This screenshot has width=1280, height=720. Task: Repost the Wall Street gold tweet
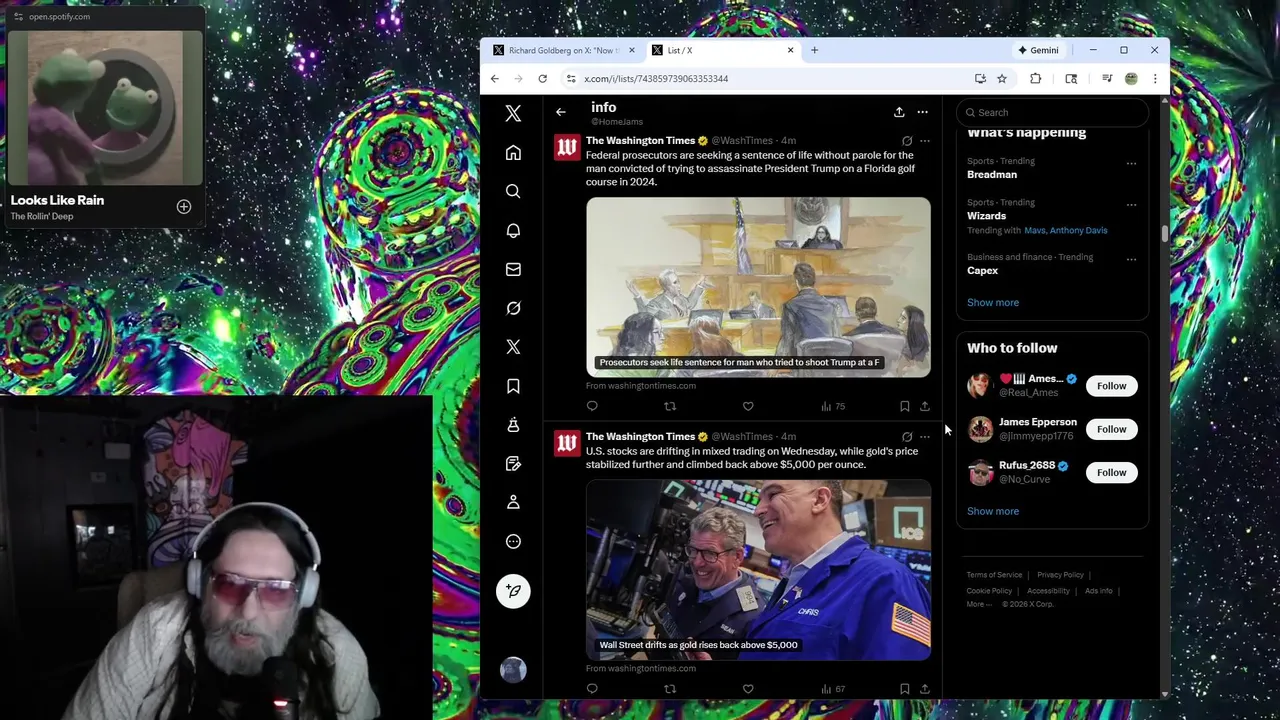(x=670, y=689)
